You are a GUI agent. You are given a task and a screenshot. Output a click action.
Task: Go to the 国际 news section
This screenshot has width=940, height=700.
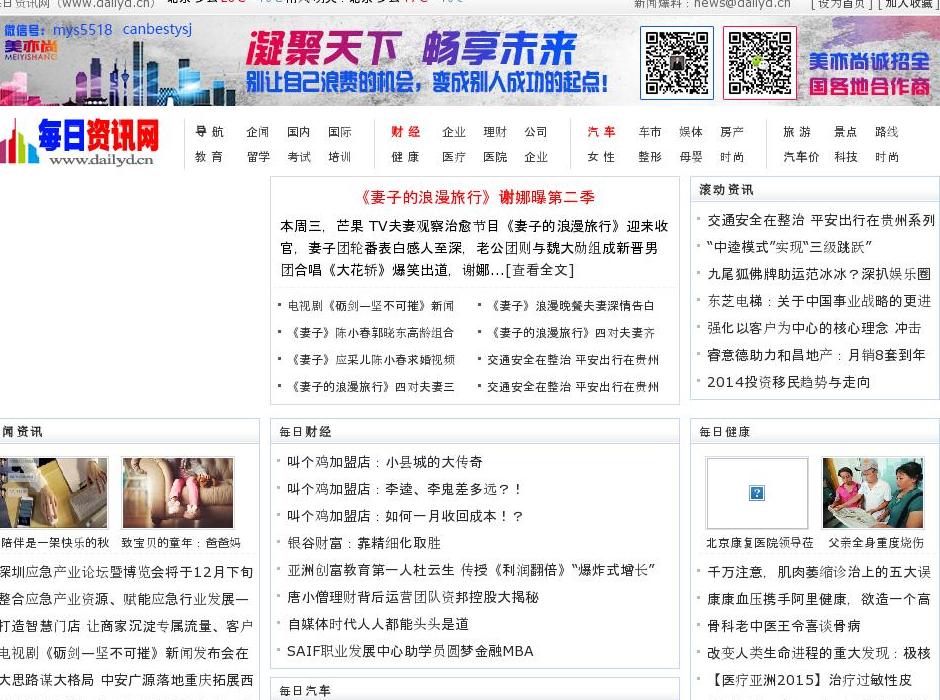pos(339,132)
